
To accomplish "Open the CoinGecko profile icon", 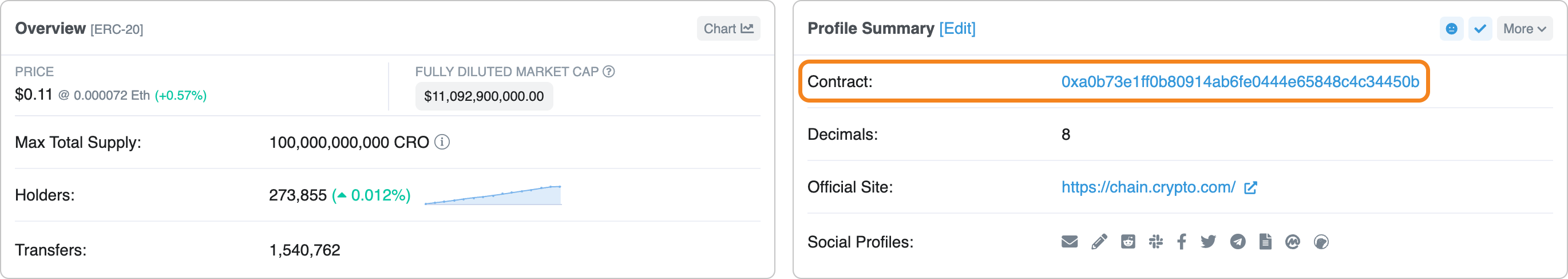I will pyautogui.click(x=1321, y=242).
